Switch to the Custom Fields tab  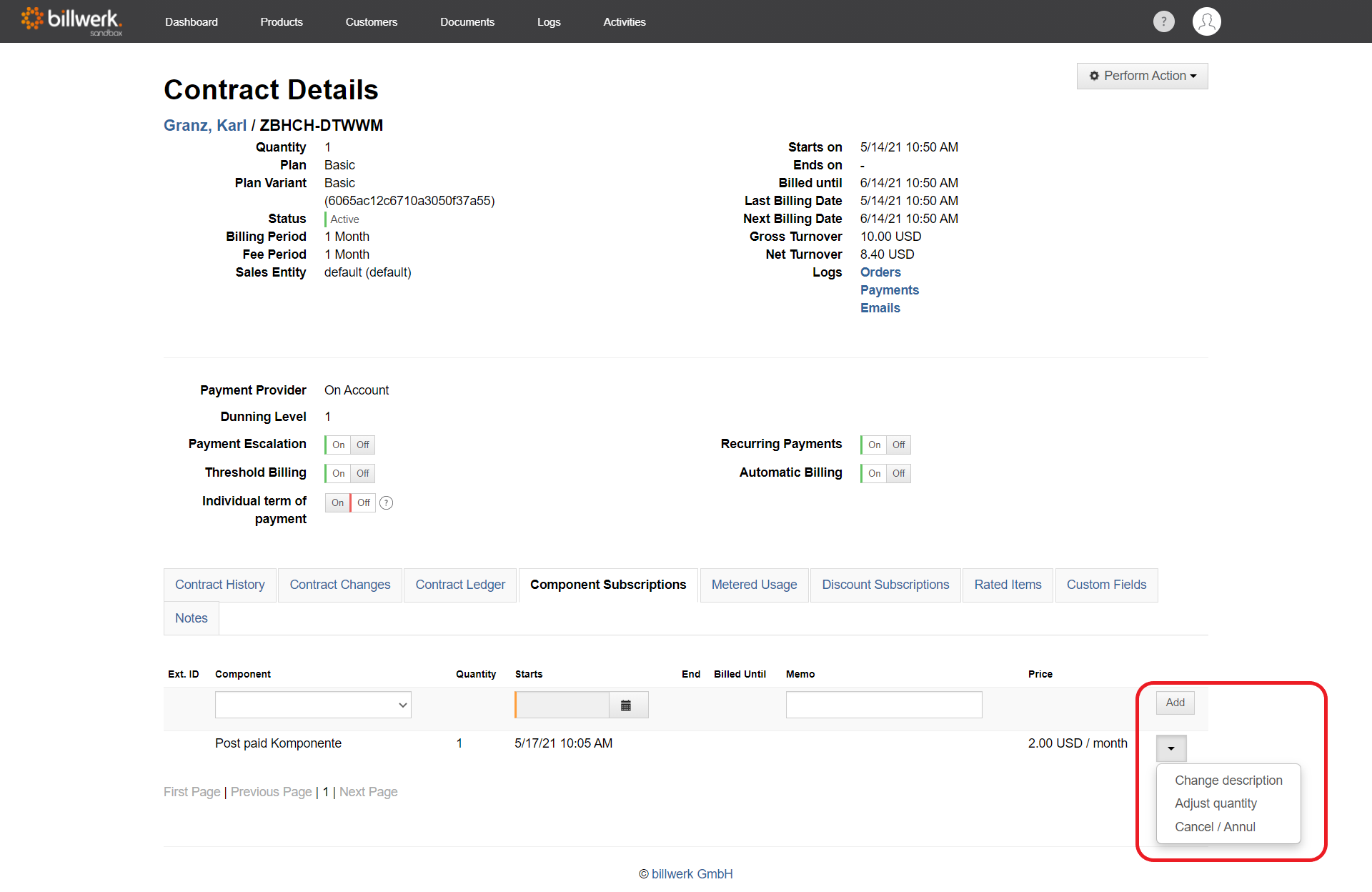click(1106, 585)
